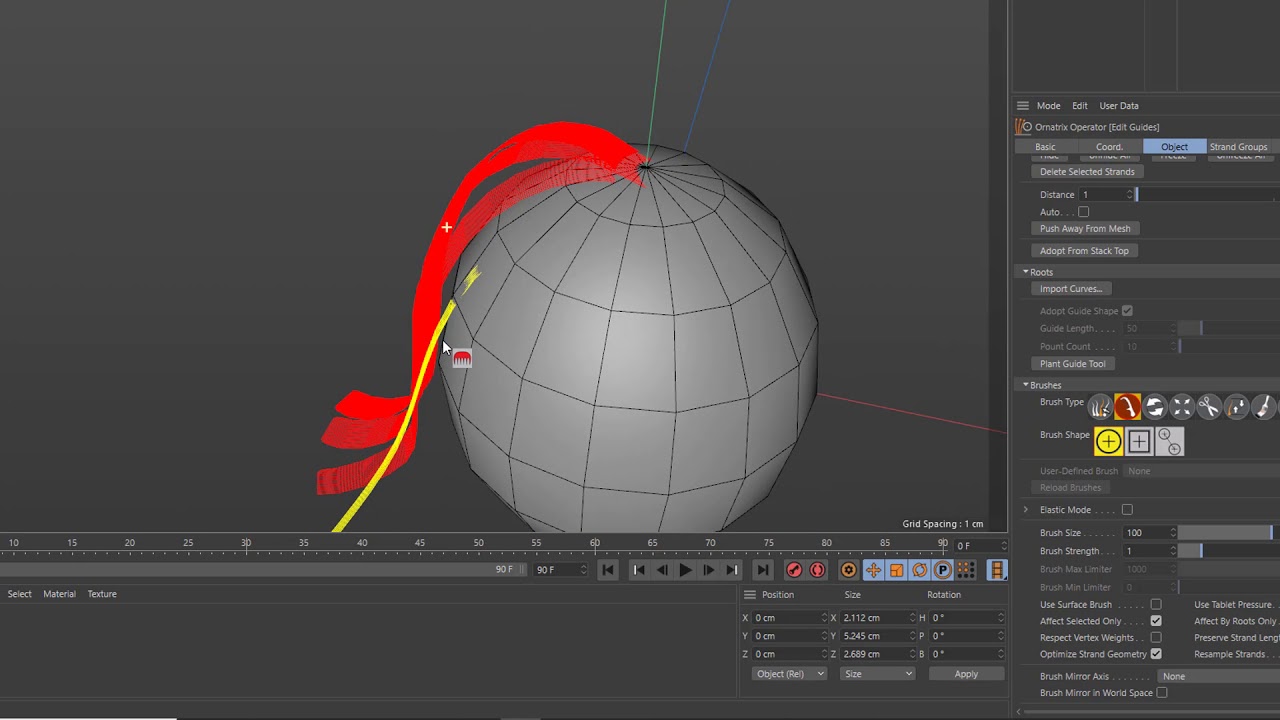Collapse the Roots section
This screenshot has height=720, width=1280.
tap(1025, 272)
